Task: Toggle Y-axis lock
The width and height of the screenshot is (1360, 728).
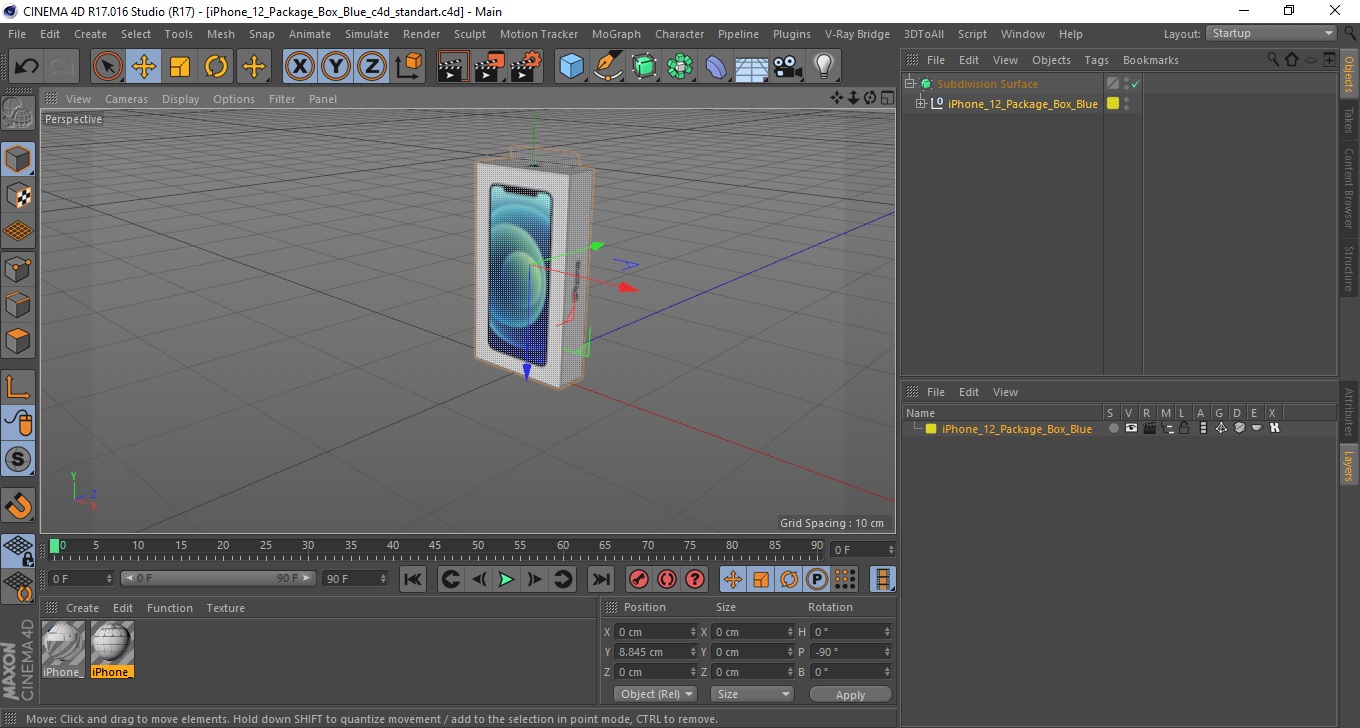Action: [336, 67]
